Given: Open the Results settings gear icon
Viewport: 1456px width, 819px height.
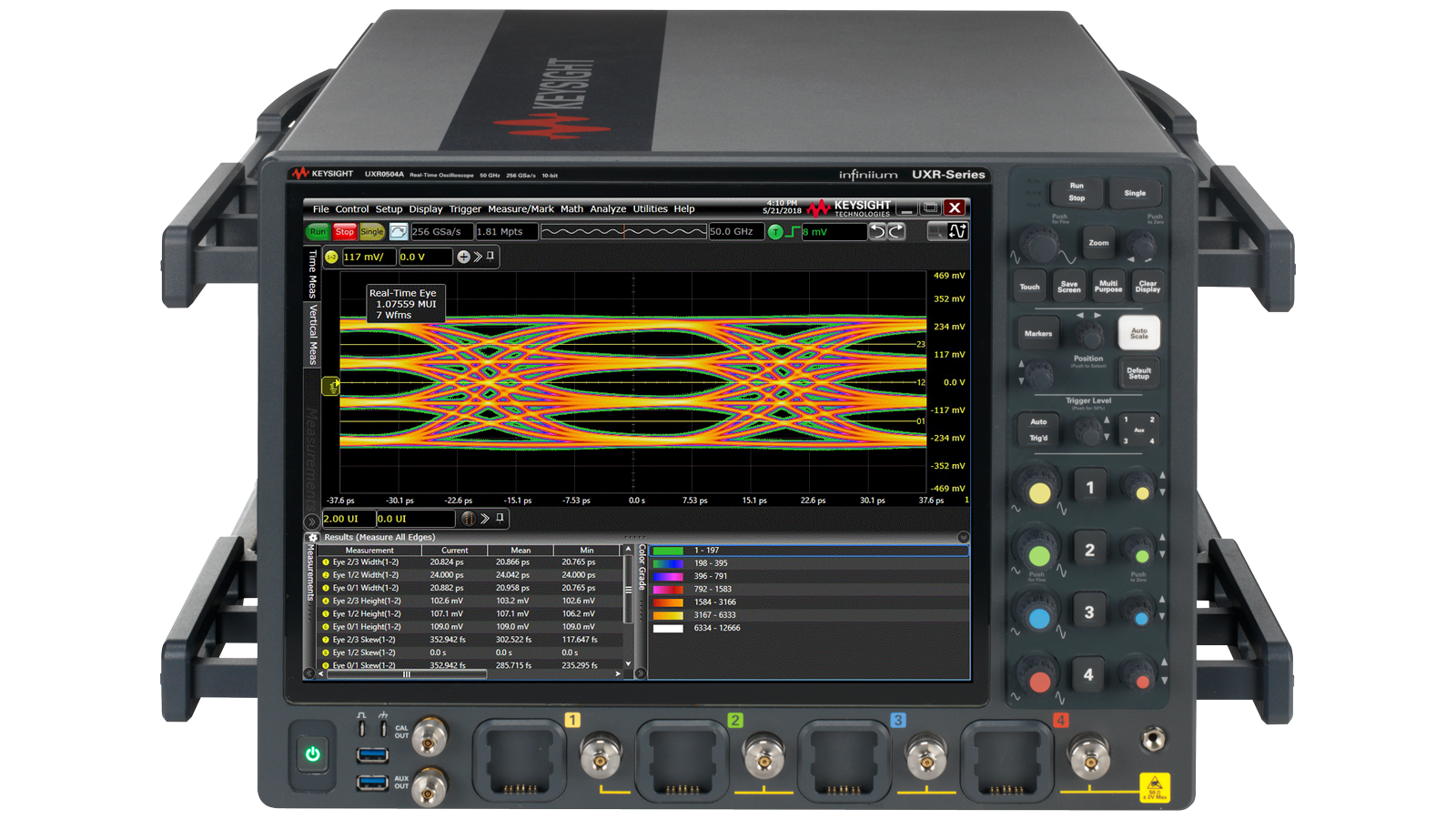Looking at the screenshot, I should click(313, 538).
